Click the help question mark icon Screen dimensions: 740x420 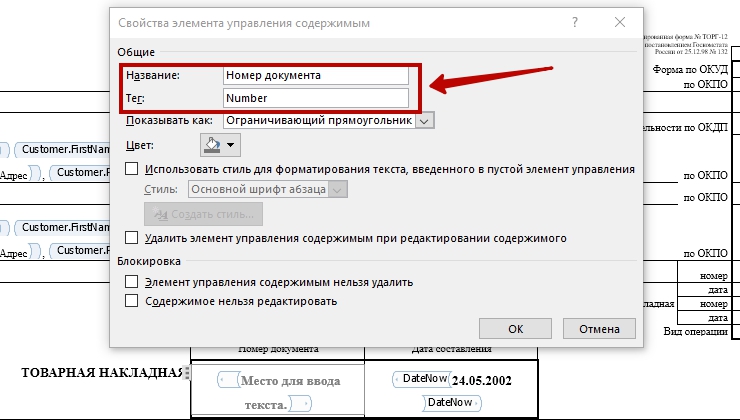[574, 22]
